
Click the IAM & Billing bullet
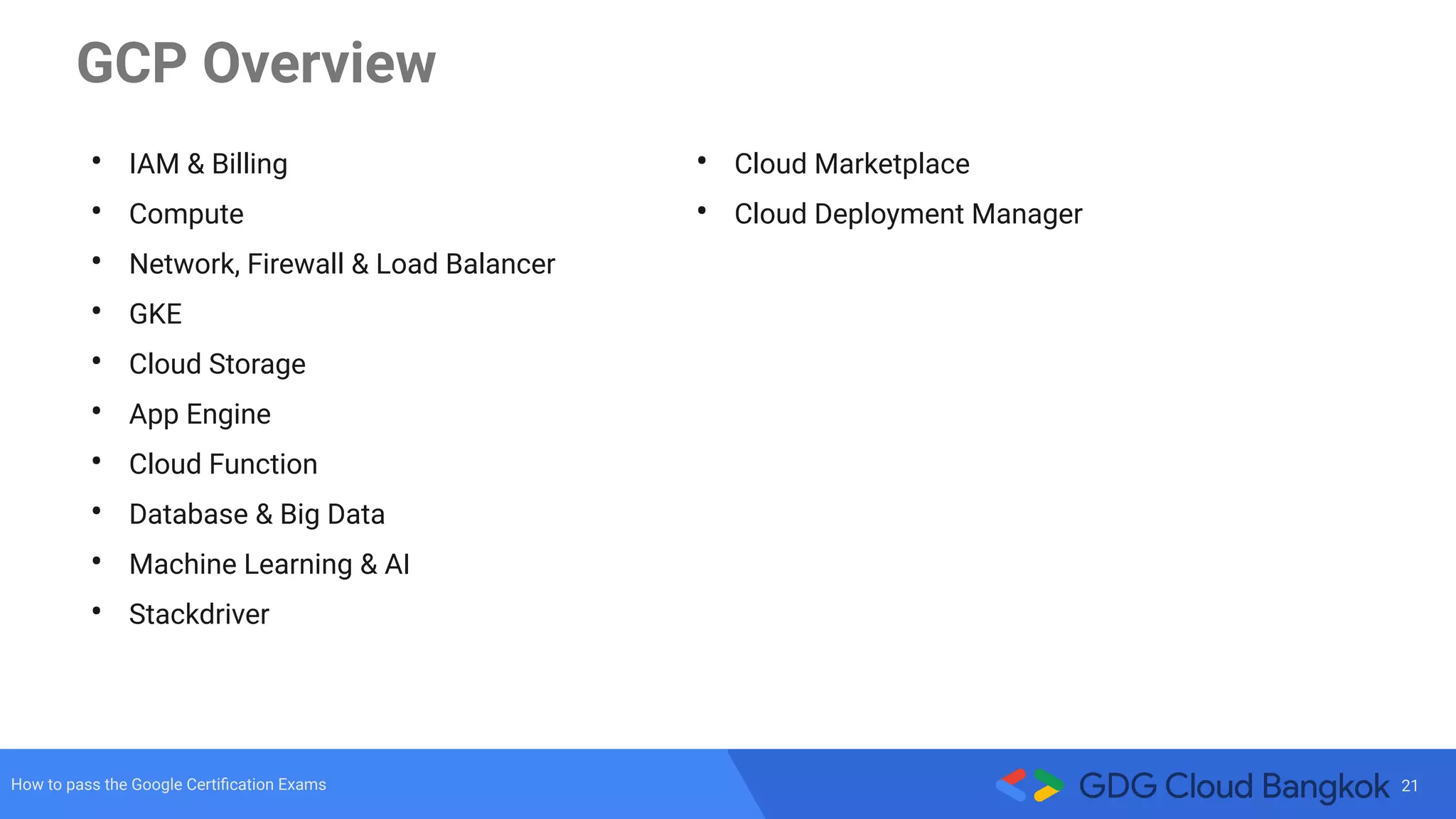[208, 164]
